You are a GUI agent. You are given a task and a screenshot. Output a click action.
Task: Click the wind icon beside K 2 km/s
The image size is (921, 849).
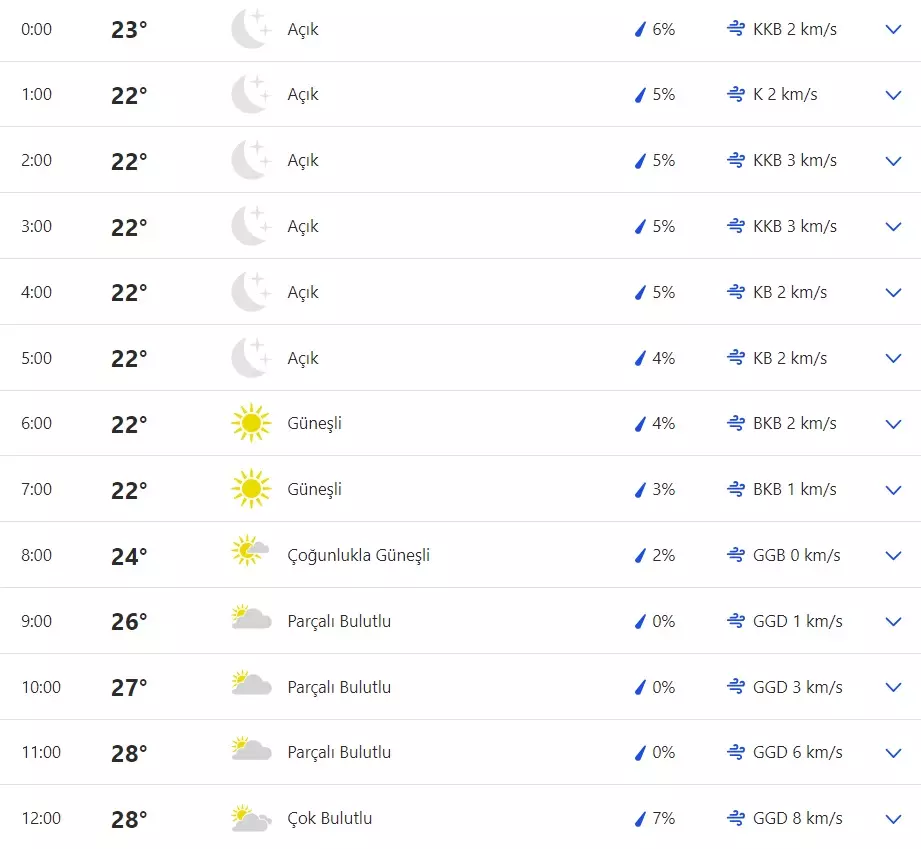736,94
